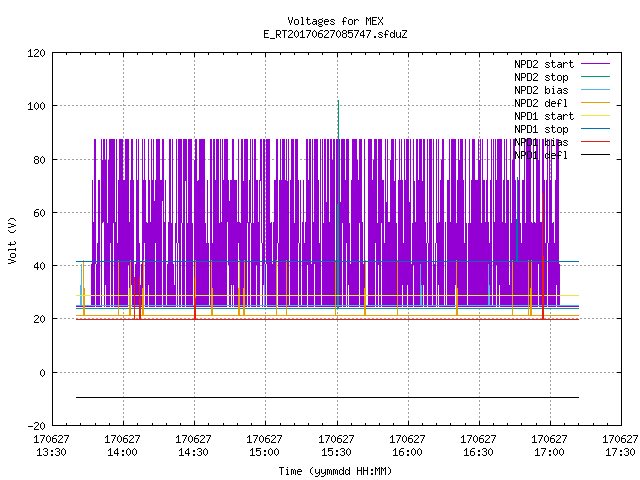Click the x-axis tick label 13:30
This screenshot has height=480, width=640.
[x=51, y=452]
